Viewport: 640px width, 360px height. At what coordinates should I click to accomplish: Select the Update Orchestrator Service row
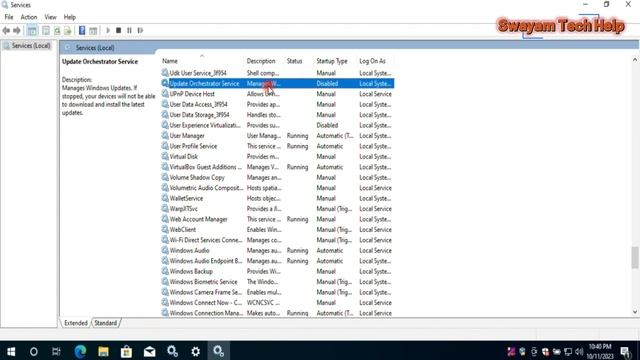pyautogui.click(x=277, y=84)
